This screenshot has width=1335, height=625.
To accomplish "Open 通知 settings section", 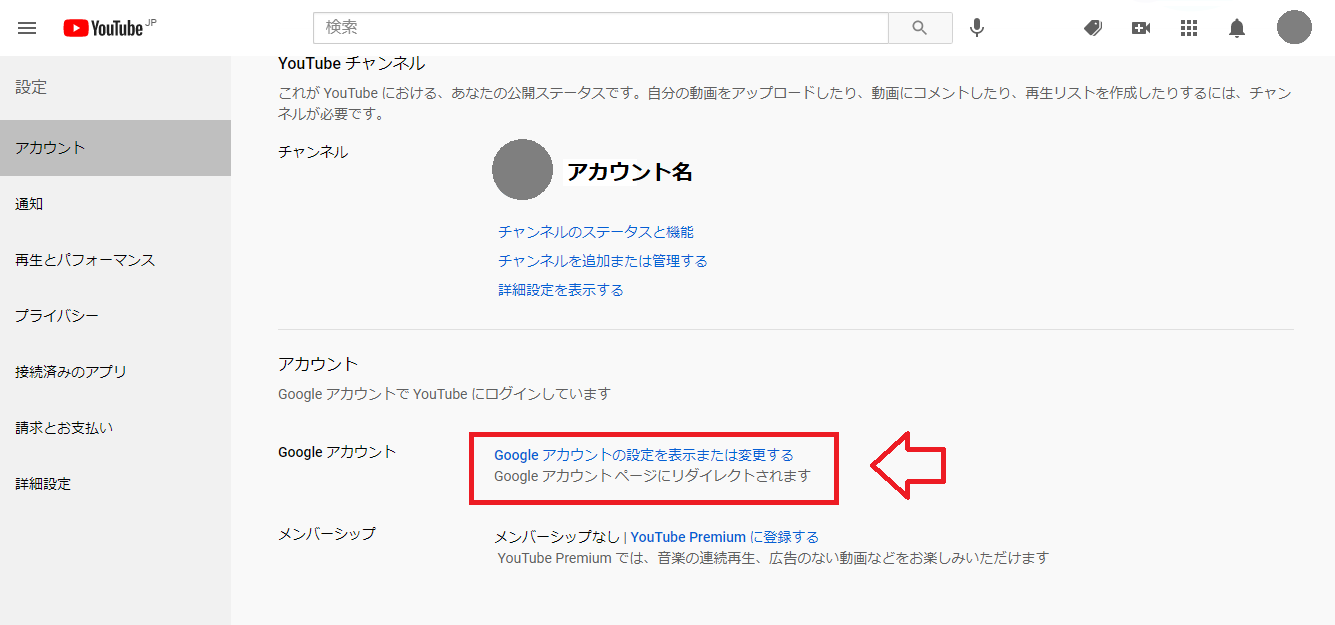I will pos(115,204).
